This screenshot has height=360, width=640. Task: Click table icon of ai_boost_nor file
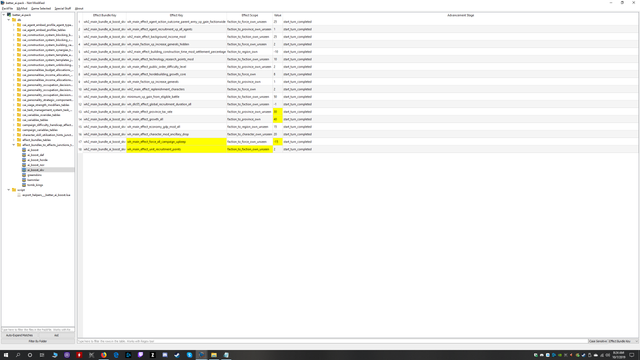(x=24, y=165)
